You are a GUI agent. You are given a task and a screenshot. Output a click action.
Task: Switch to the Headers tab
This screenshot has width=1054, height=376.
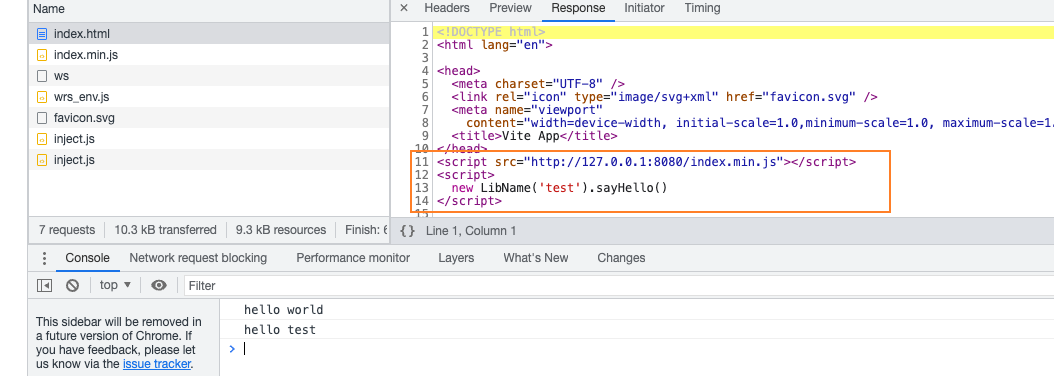click(447, 8)
